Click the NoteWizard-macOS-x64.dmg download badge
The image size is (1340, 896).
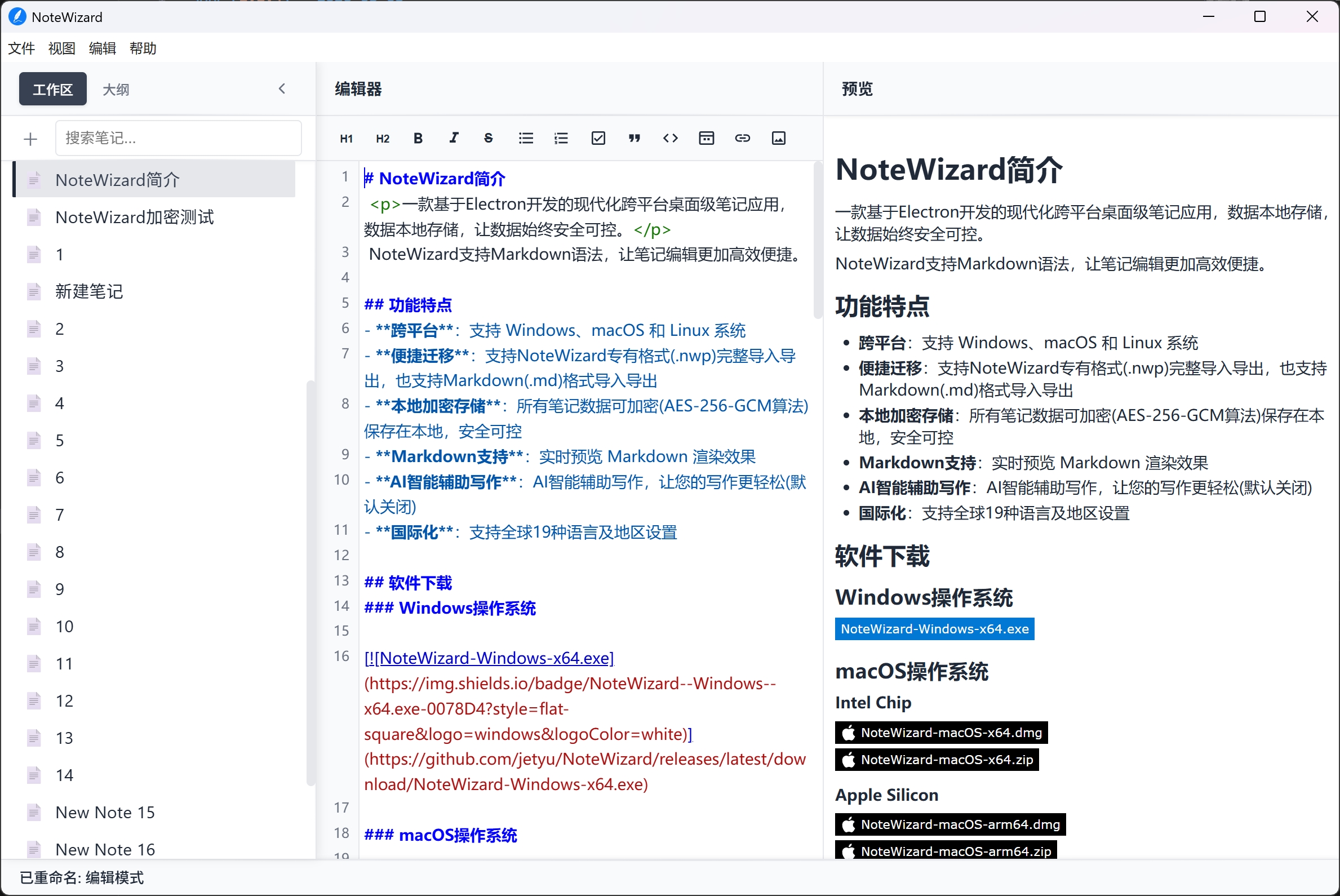pos(941,733)
